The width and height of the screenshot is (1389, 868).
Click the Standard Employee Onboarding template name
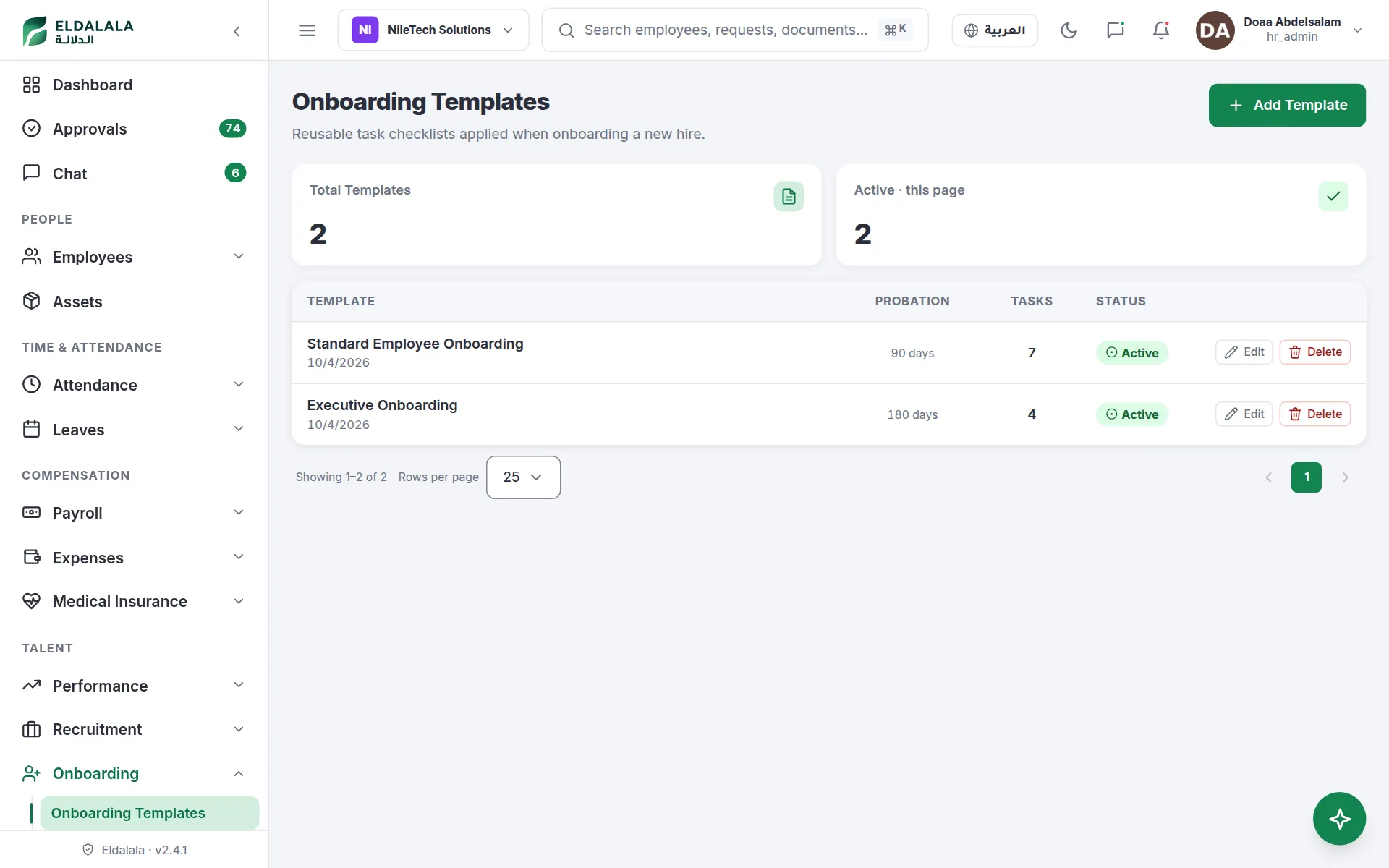(415, 344)
